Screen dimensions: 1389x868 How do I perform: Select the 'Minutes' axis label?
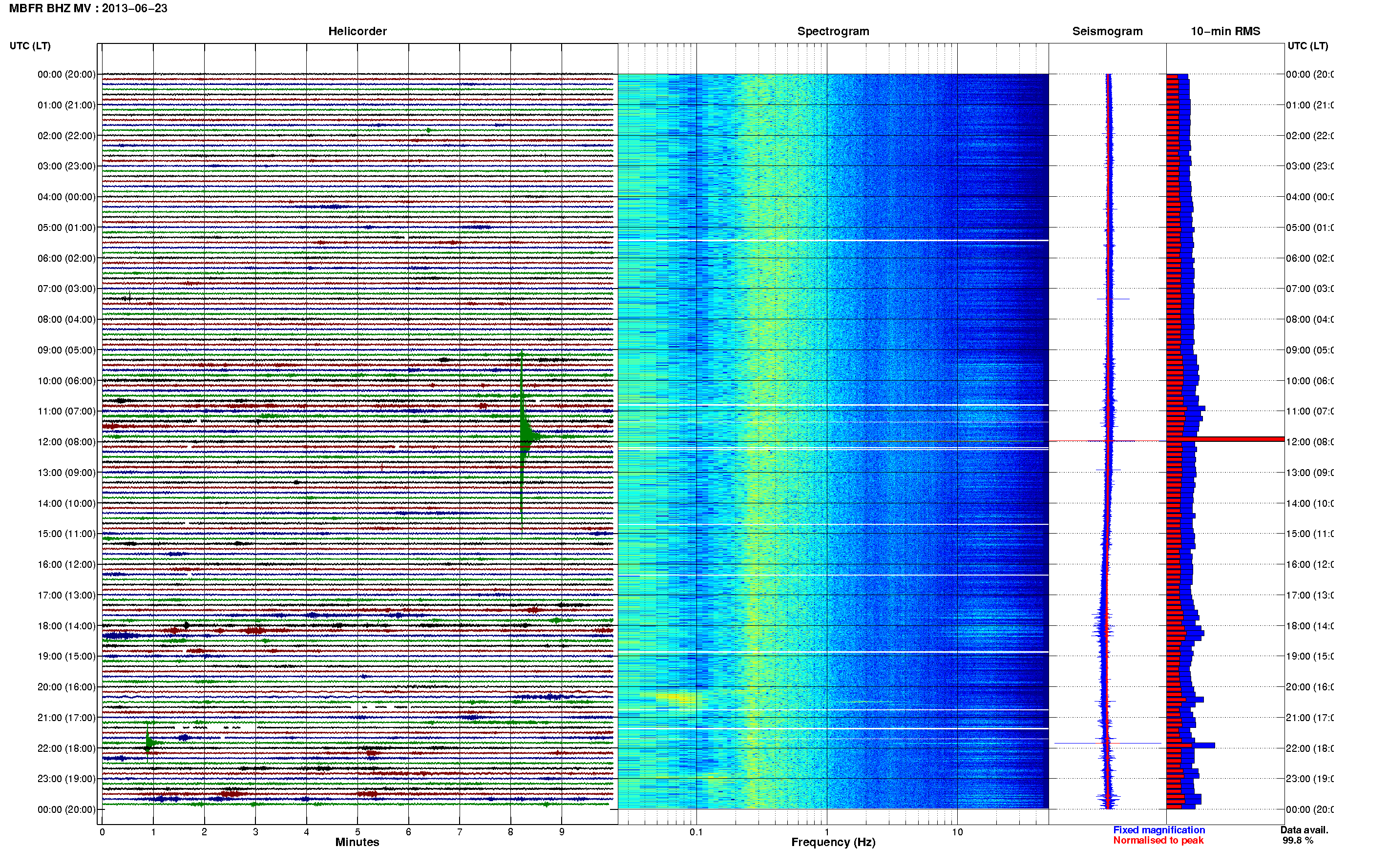(x=357, y=842)
